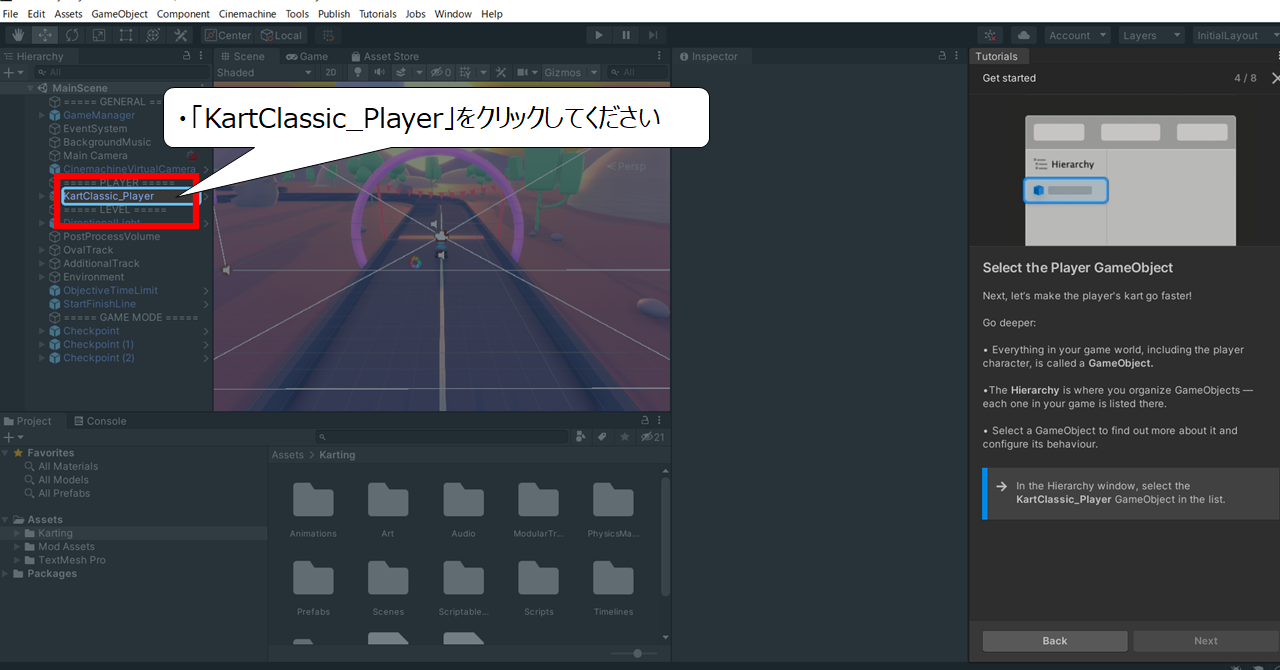Viewport: 1280px width, 670px height.
Task: Switch to the Asset Store tab
Action: point(384,56)
